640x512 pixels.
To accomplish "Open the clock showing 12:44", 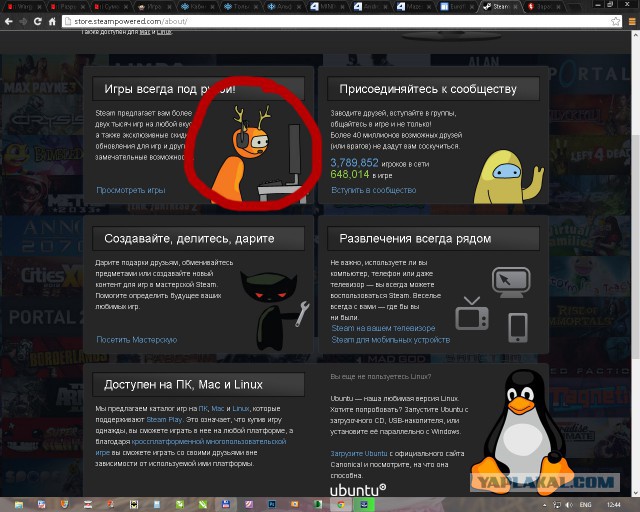I will [x=613, y=505].
